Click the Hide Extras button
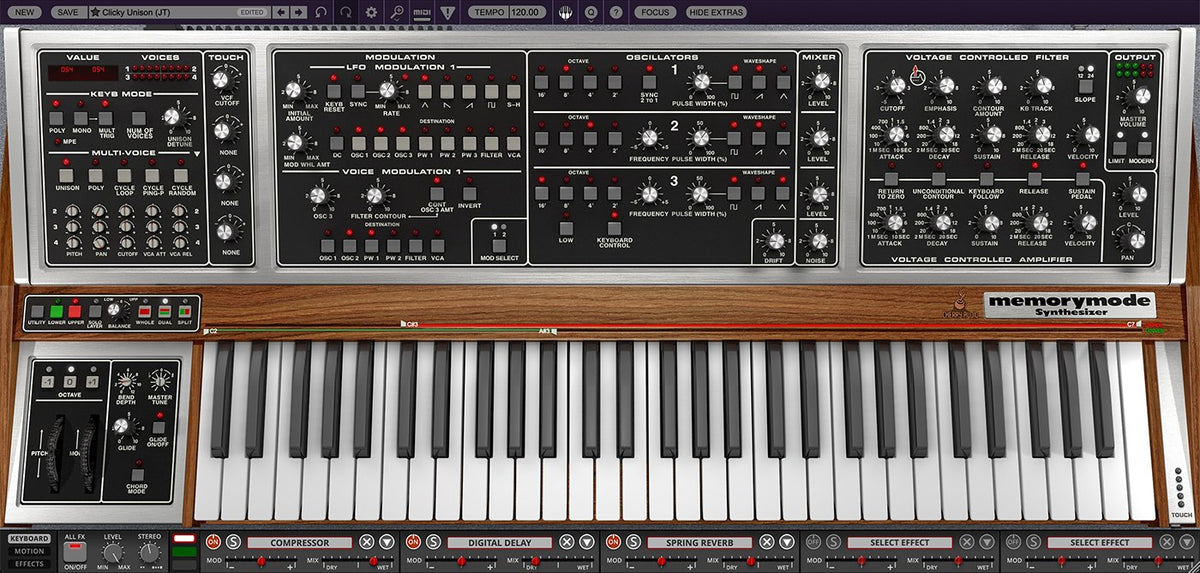 (x=716, y=12)
